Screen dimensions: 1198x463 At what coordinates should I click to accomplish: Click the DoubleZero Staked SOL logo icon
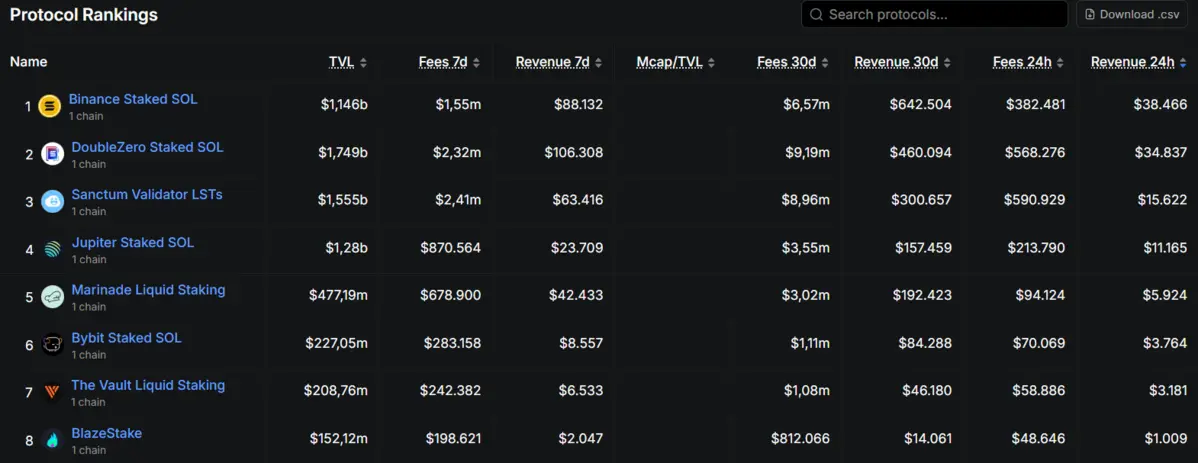[53, 154]
